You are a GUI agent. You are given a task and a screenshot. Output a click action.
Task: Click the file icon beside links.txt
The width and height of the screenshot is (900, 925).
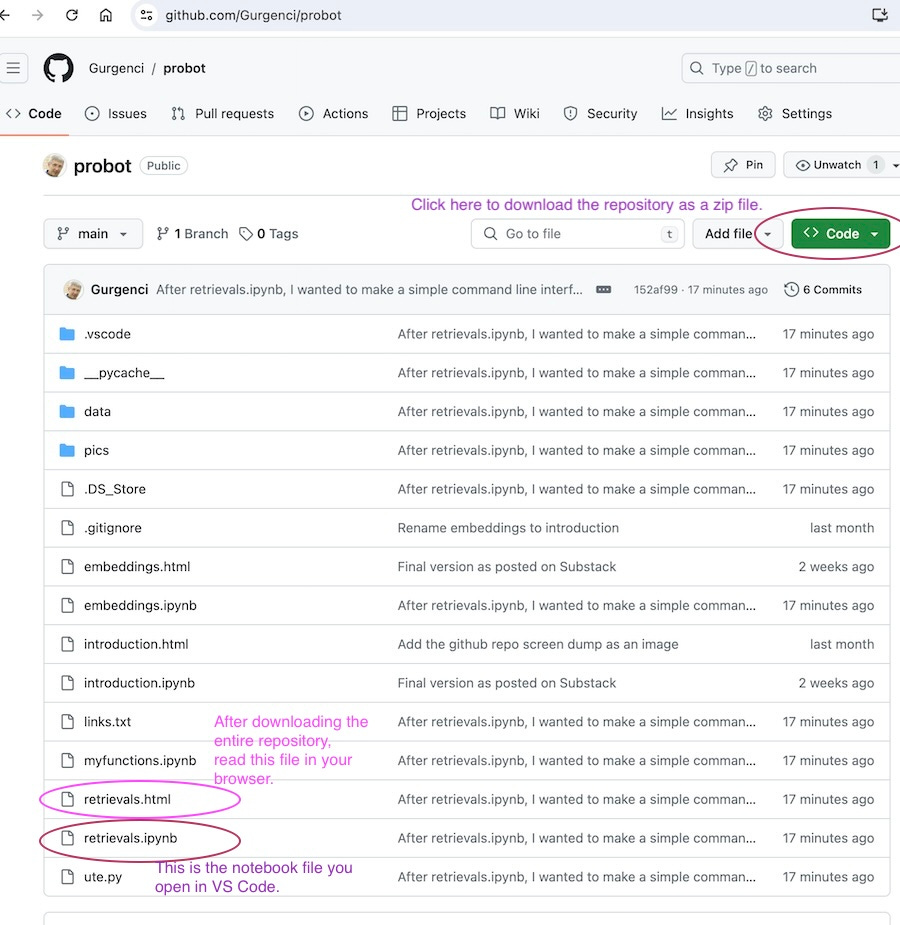pos(68,721)
